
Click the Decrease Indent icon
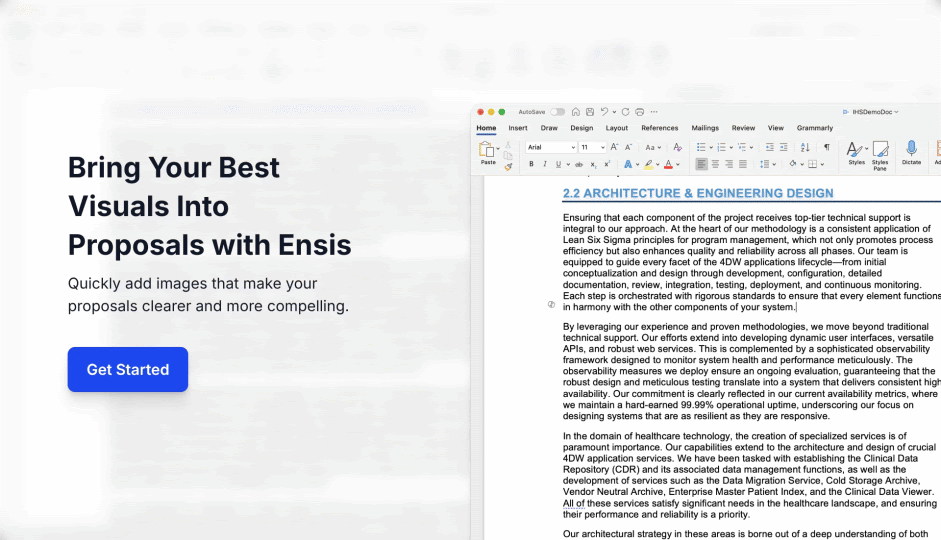(770, 147)
